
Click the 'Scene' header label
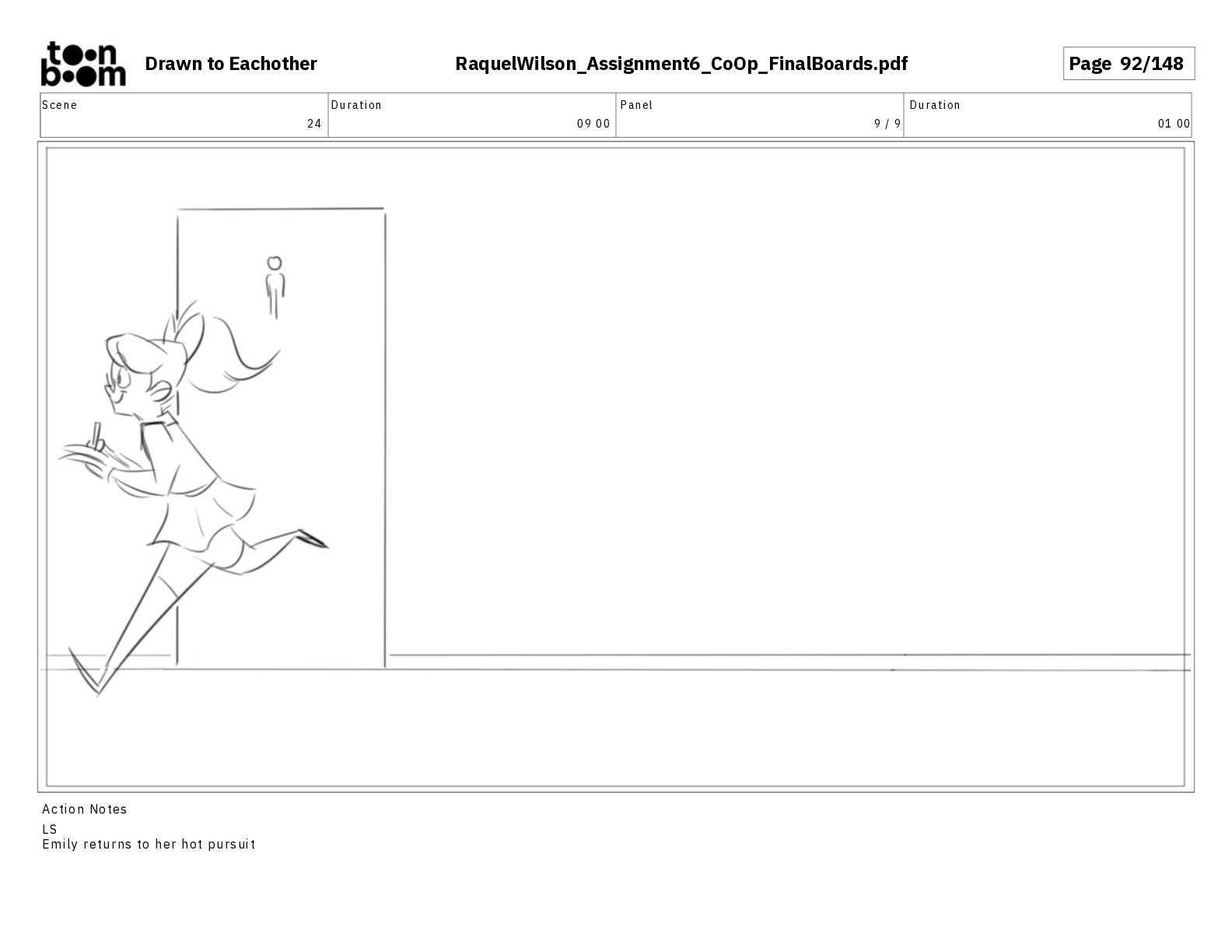60,105
